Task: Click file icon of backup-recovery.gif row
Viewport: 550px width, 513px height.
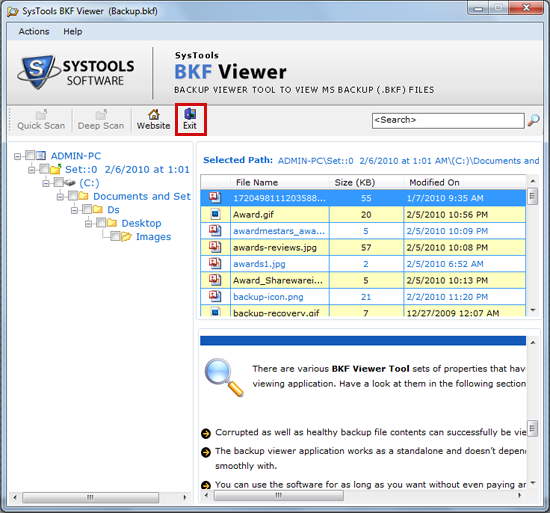Action: pyautogui.click(x=215, y=311)
